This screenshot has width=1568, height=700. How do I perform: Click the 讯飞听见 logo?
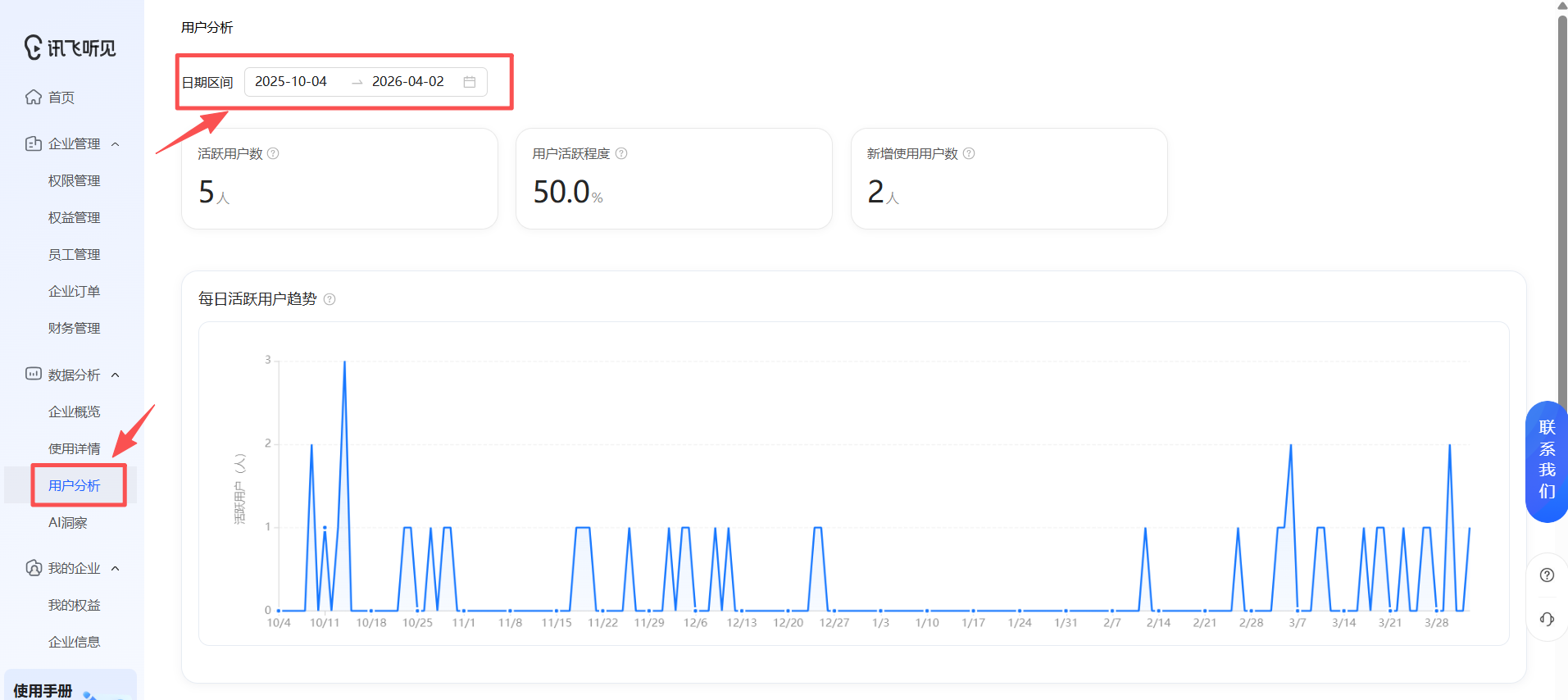[70, 48]
